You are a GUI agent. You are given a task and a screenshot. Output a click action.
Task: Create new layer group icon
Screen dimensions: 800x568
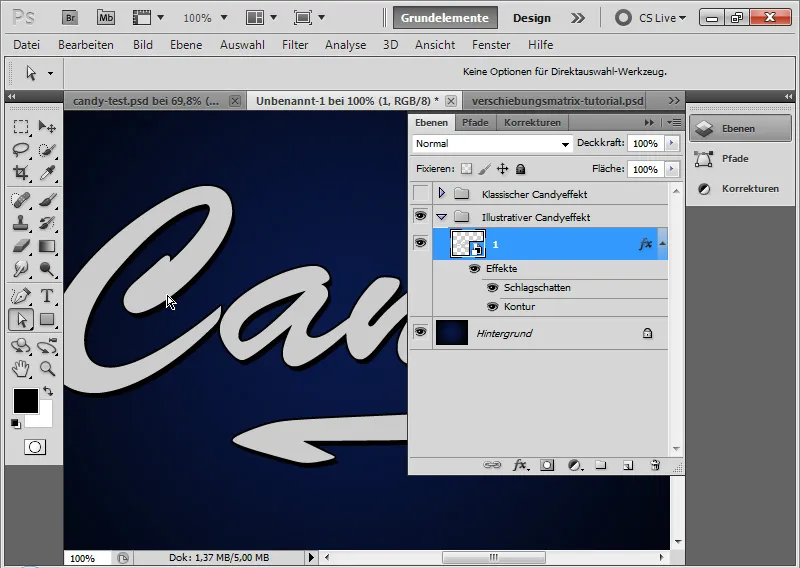coord(601,465)
